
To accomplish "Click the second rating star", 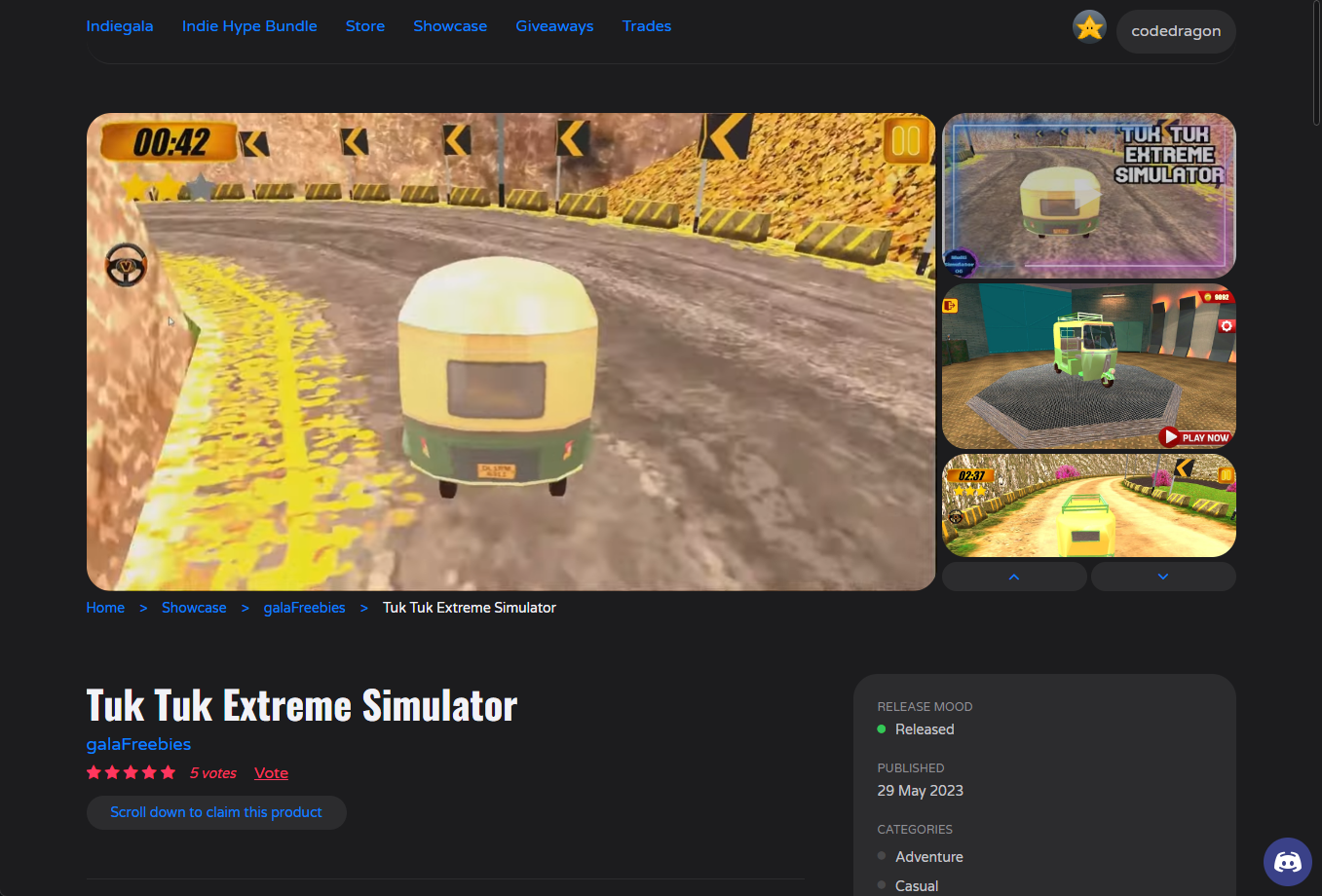I will (x=112, y=772).
